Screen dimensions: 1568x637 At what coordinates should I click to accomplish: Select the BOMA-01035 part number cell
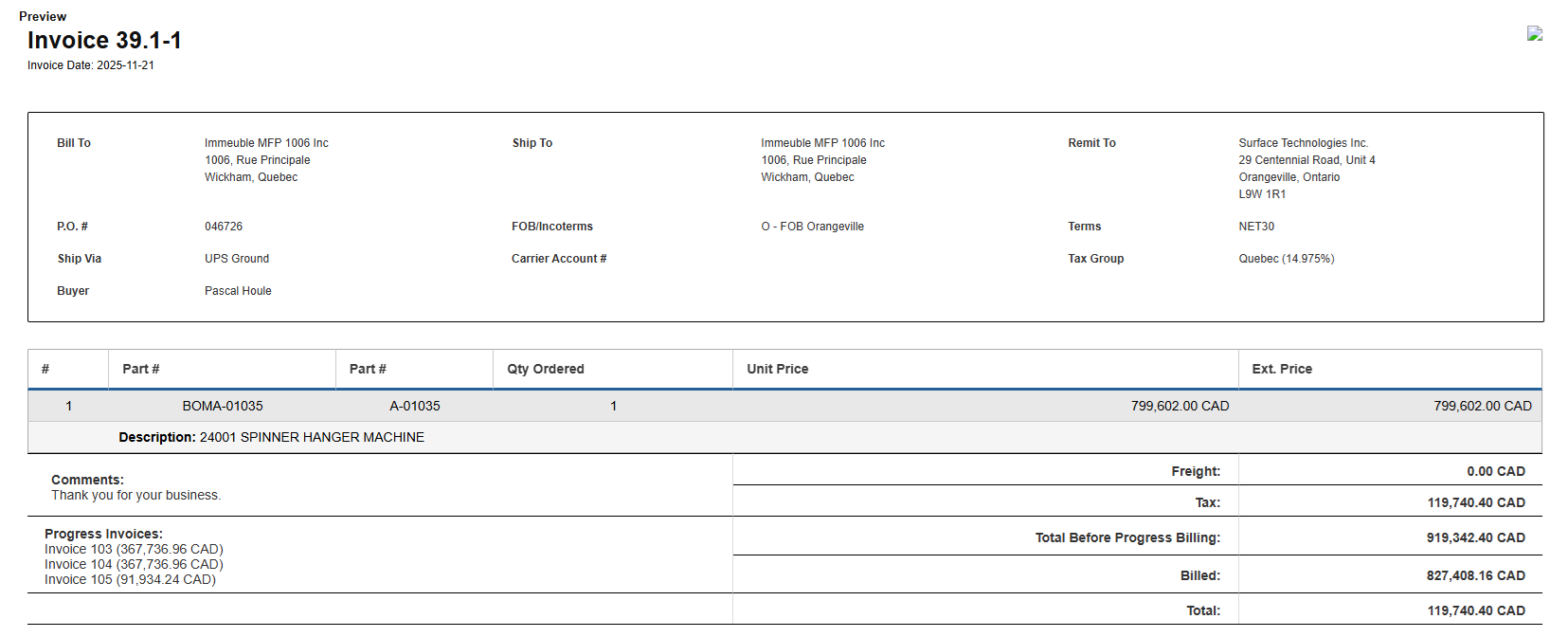[x=223, y=406]
